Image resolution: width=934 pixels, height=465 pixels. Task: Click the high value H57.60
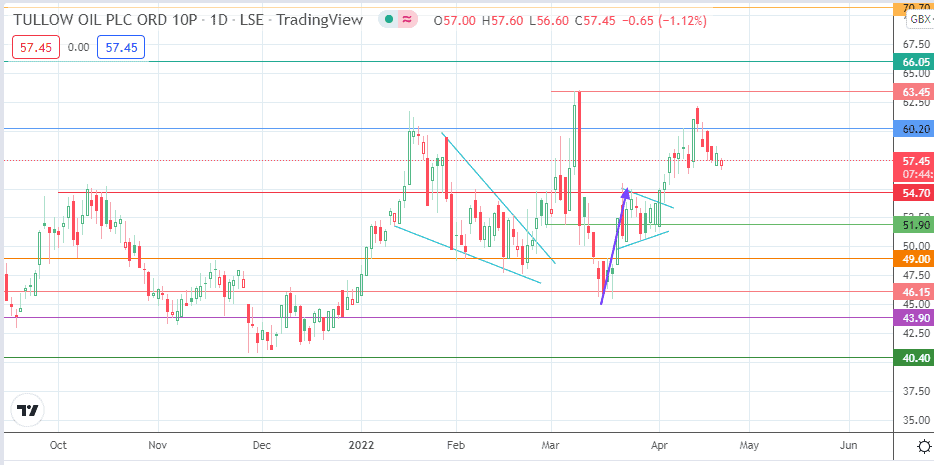point(503,21)
